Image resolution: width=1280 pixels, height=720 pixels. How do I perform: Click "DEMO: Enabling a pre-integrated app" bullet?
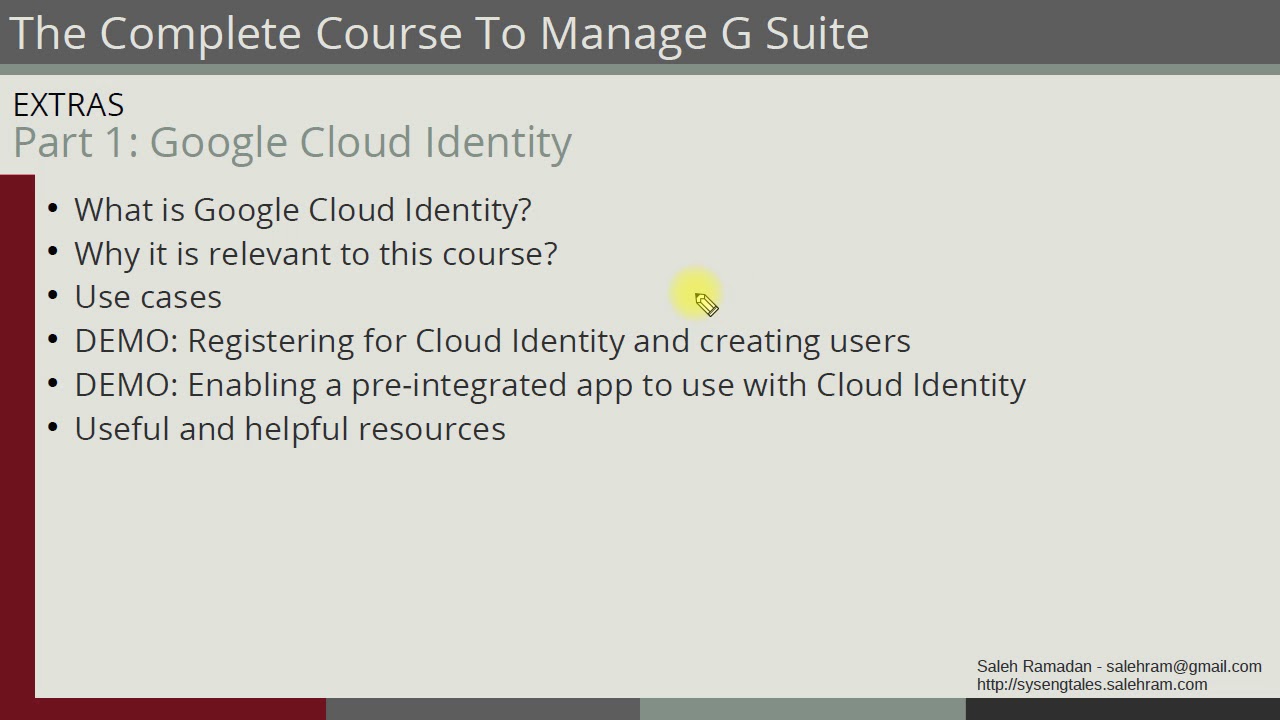[x=550, y=385]
